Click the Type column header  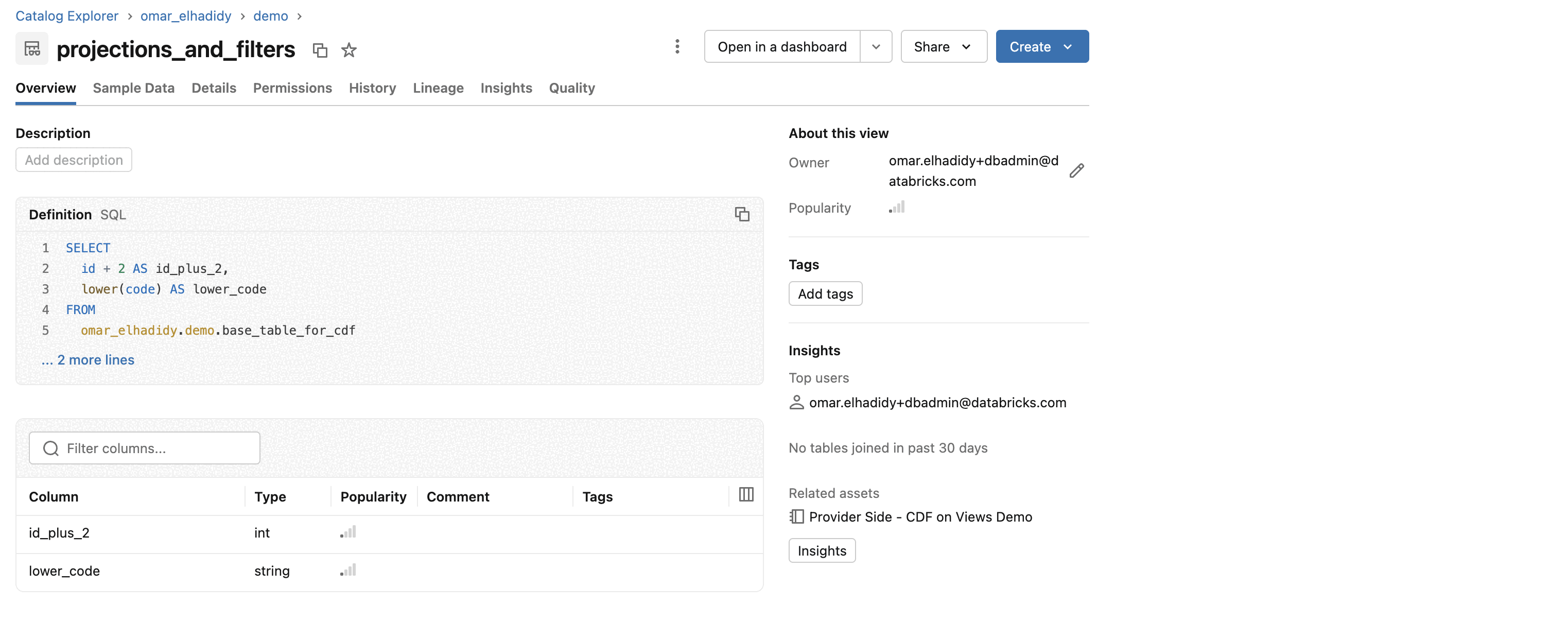point(270,497)
